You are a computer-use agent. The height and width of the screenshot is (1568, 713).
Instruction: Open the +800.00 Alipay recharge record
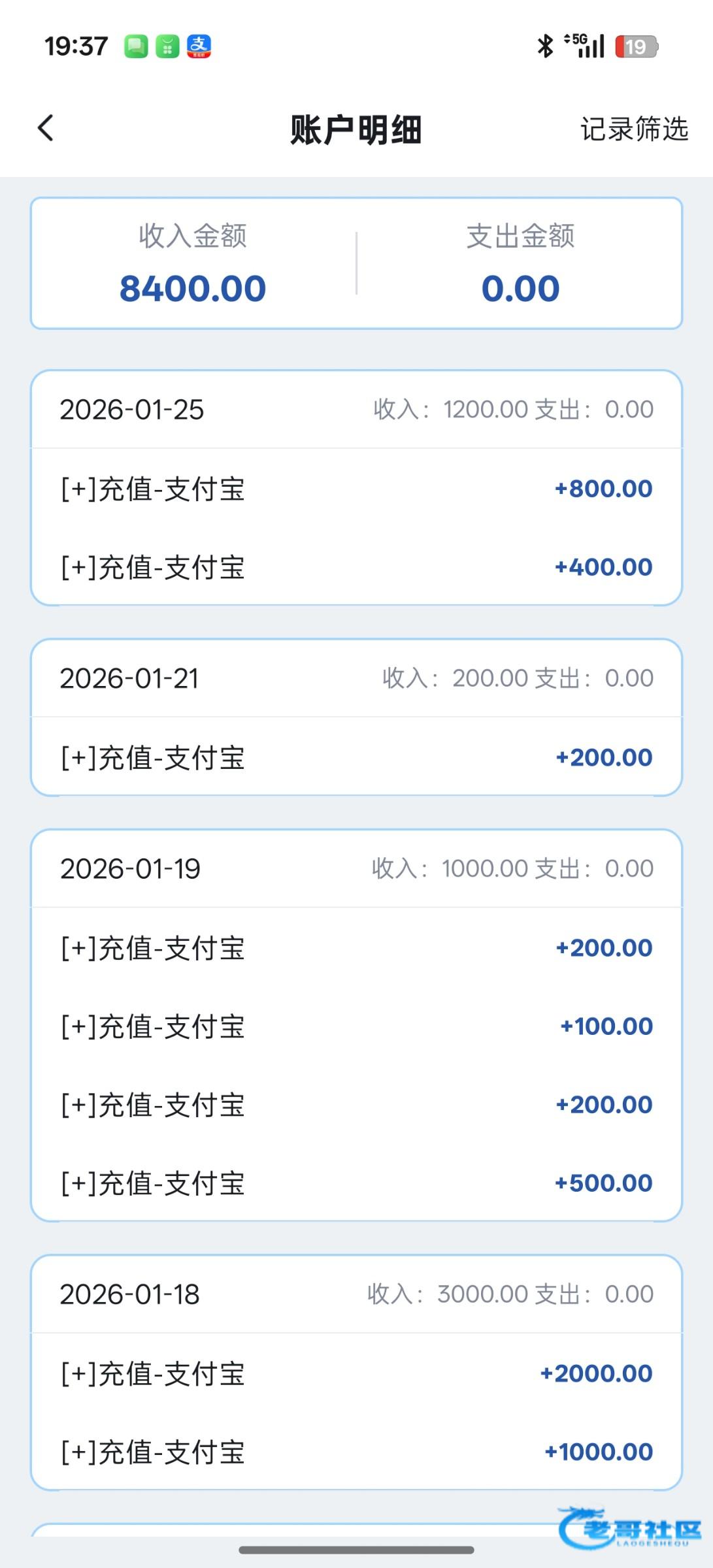(x=356, y=489)
